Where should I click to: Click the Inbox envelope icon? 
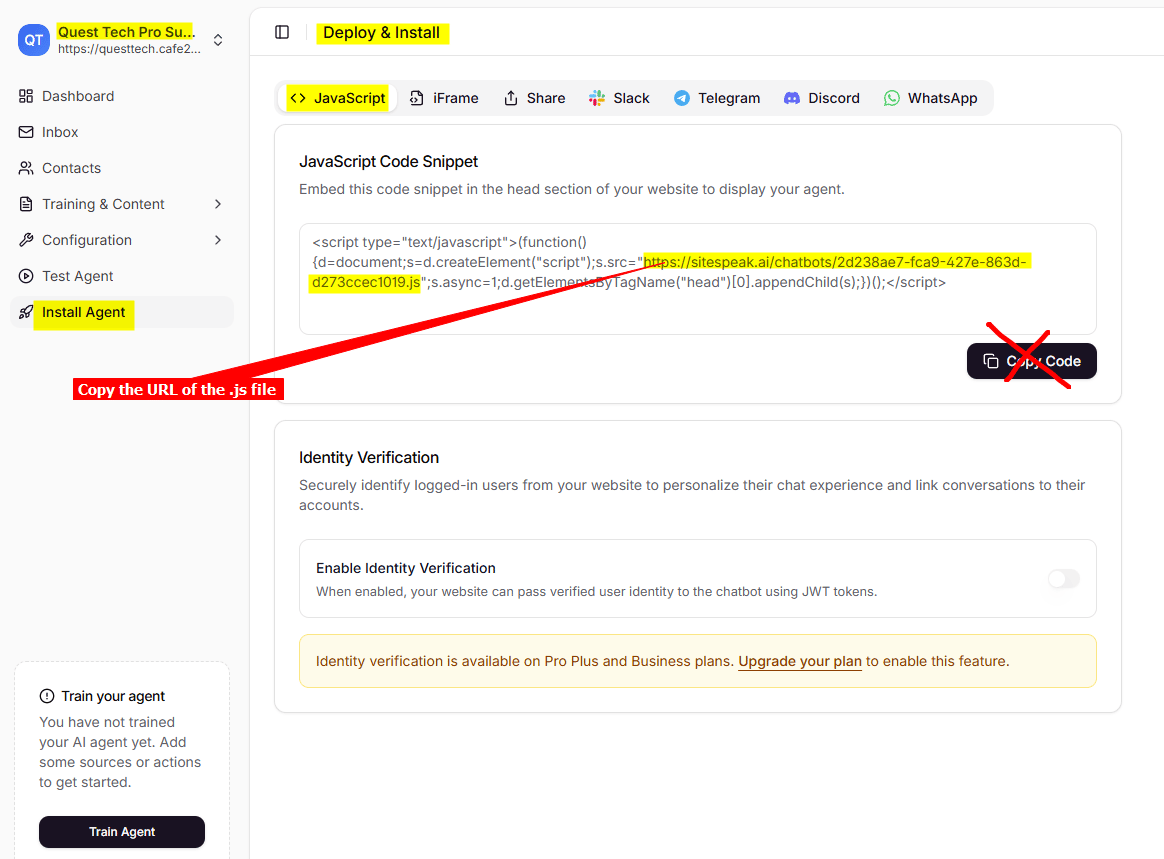26,132
